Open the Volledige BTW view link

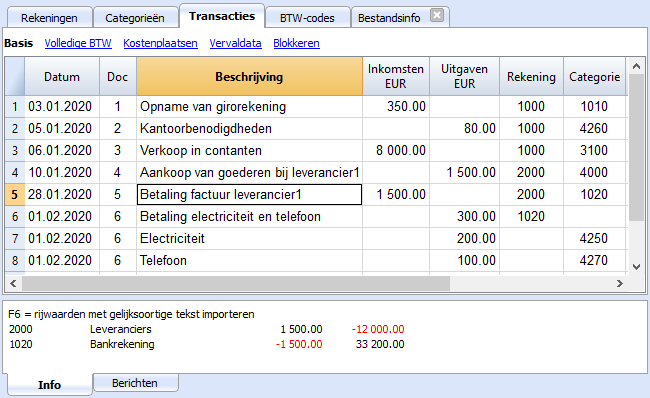point(78,43)
